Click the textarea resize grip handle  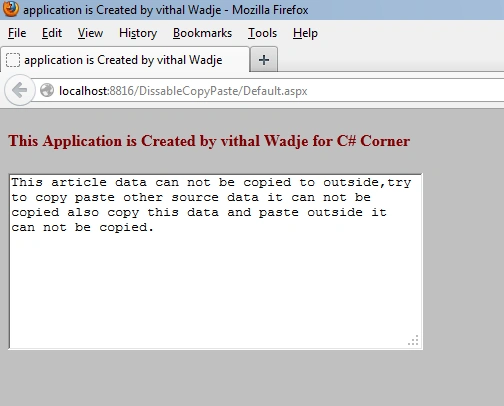click(x=413, y=340)
